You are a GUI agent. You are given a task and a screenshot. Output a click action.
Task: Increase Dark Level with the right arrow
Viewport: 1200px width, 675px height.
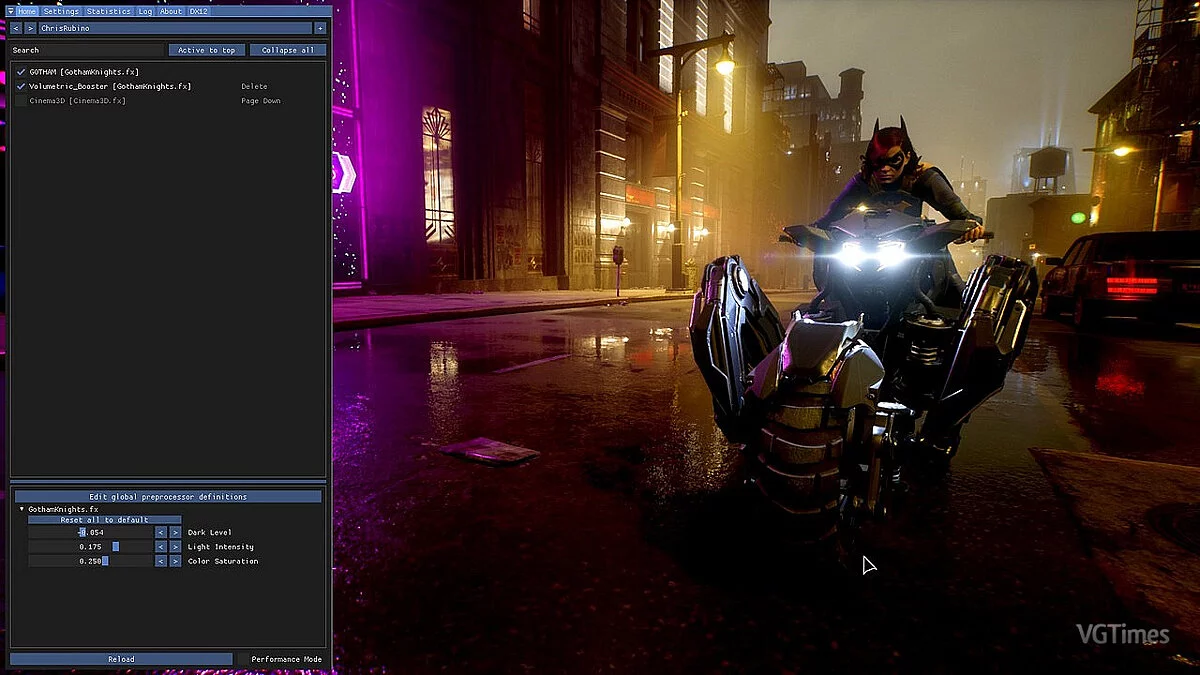click(x=175, y=533)
